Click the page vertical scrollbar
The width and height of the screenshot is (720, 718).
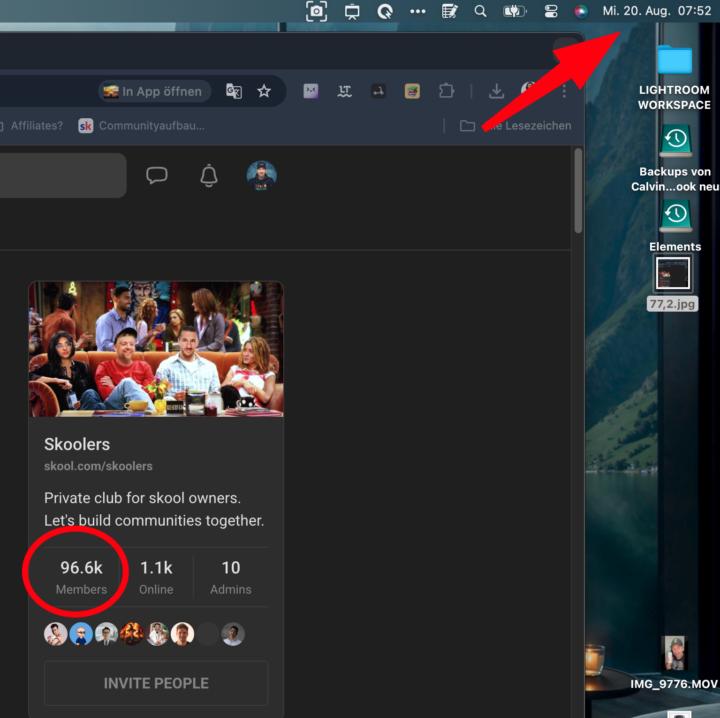point(578,191)
